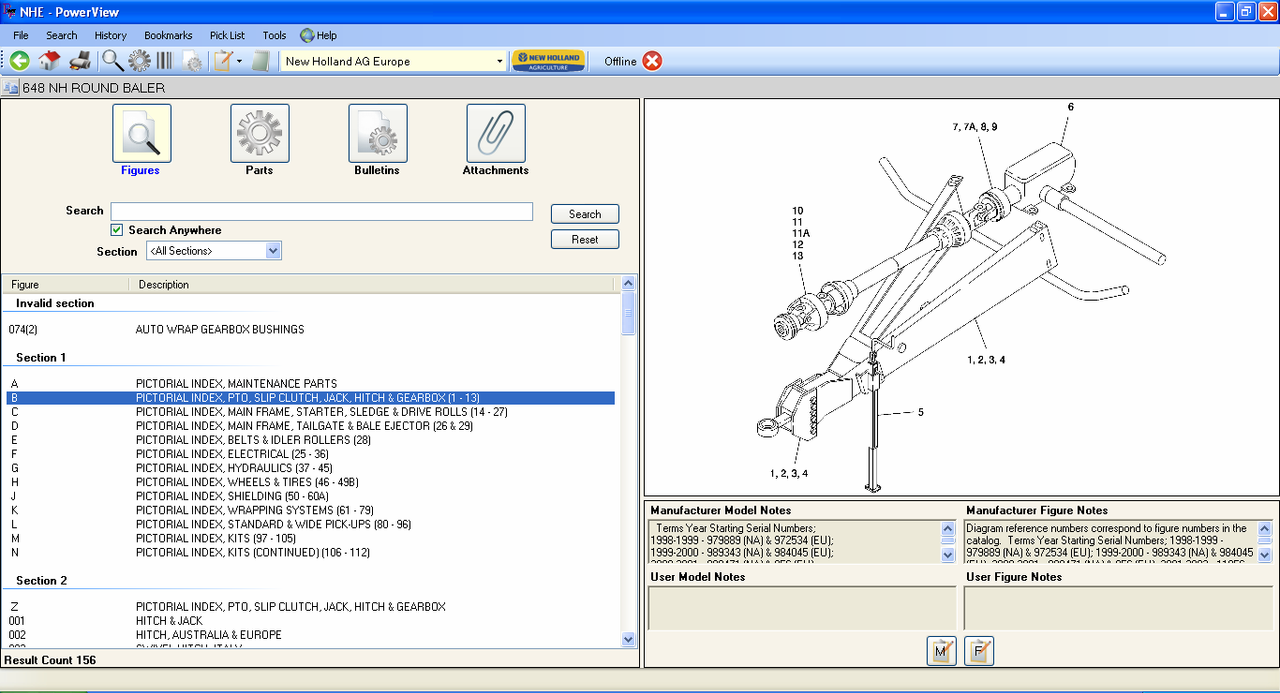Click inside the User Figure Notes box
Viewport: 1280px width, 693px height.
coord(1118,608)
